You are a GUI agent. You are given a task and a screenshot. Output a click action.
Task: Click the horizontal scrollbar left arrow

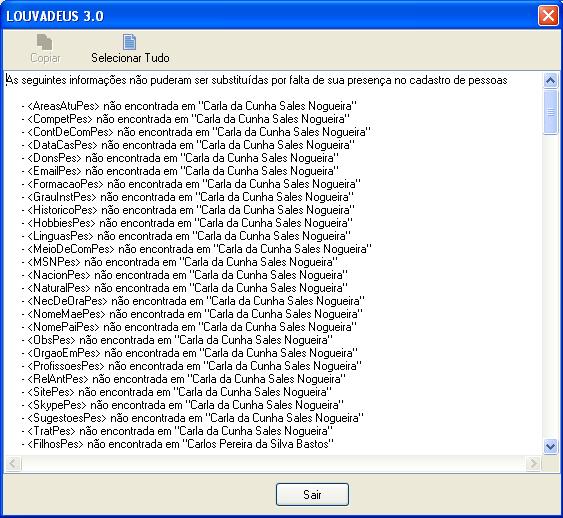[x=13, y=463]
